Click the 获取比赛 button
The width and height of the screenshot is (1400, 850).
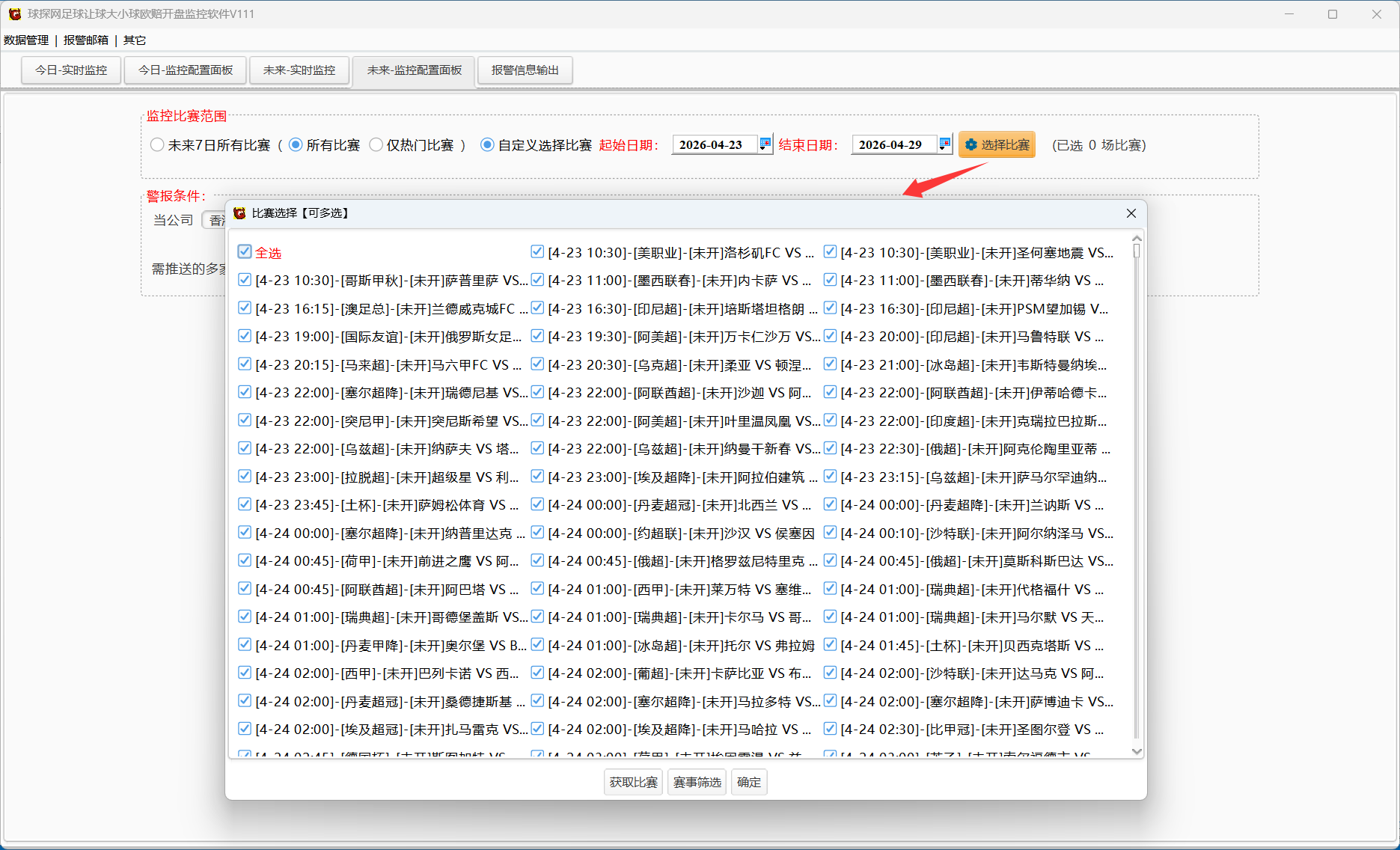tap(633, 782)
